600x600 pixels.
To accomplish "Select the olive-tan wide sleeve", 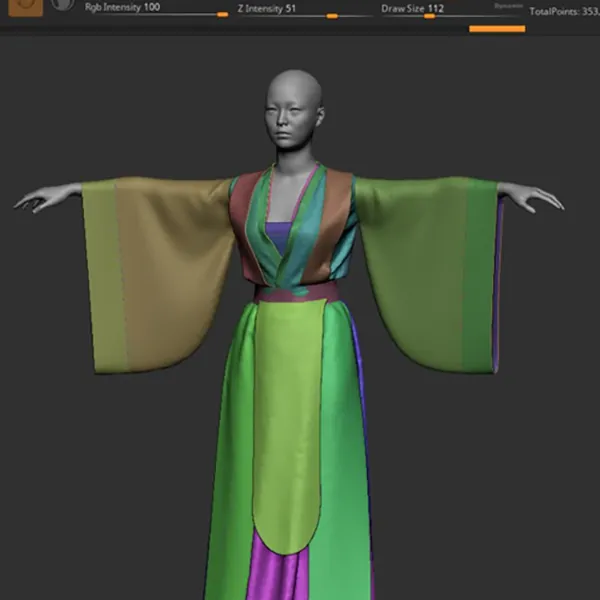I will (160, 270).
